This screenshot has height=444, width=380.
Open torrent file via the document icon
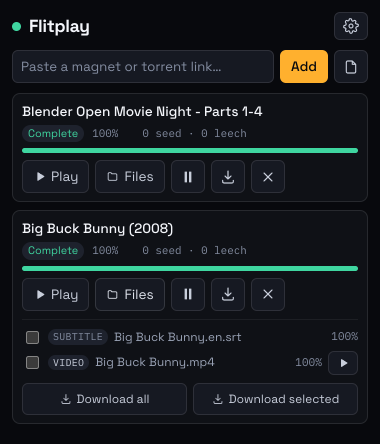(351, 67)
